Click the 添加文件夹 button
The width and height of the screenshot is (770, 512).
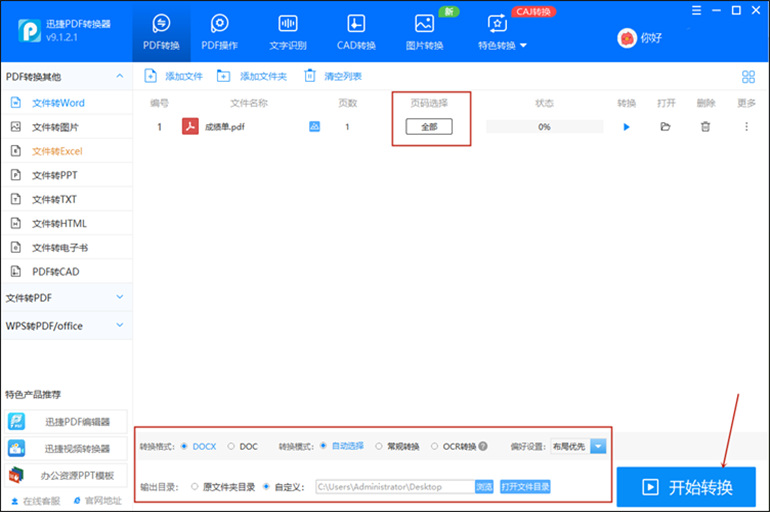point(251,76)
